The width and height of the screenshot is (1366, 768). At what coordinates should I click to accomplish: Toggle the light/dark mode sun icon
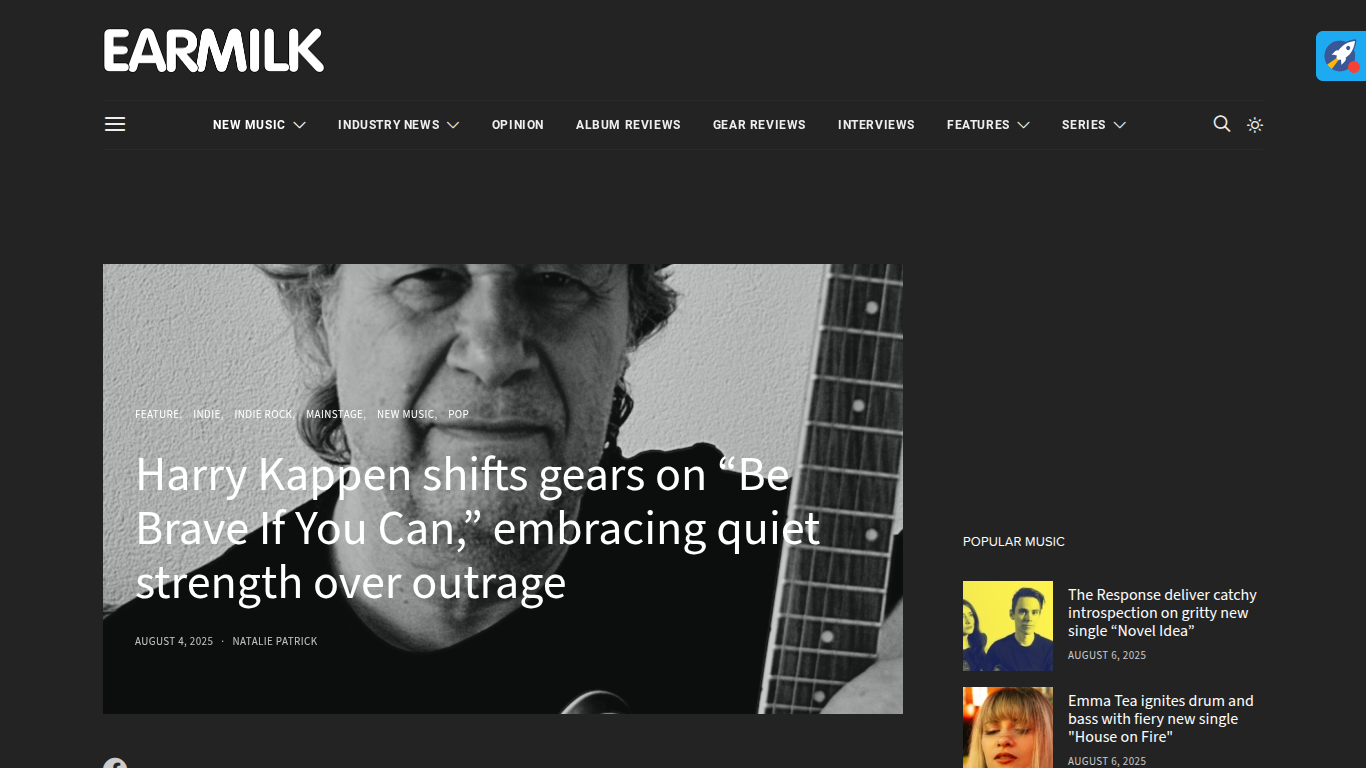1255,125
